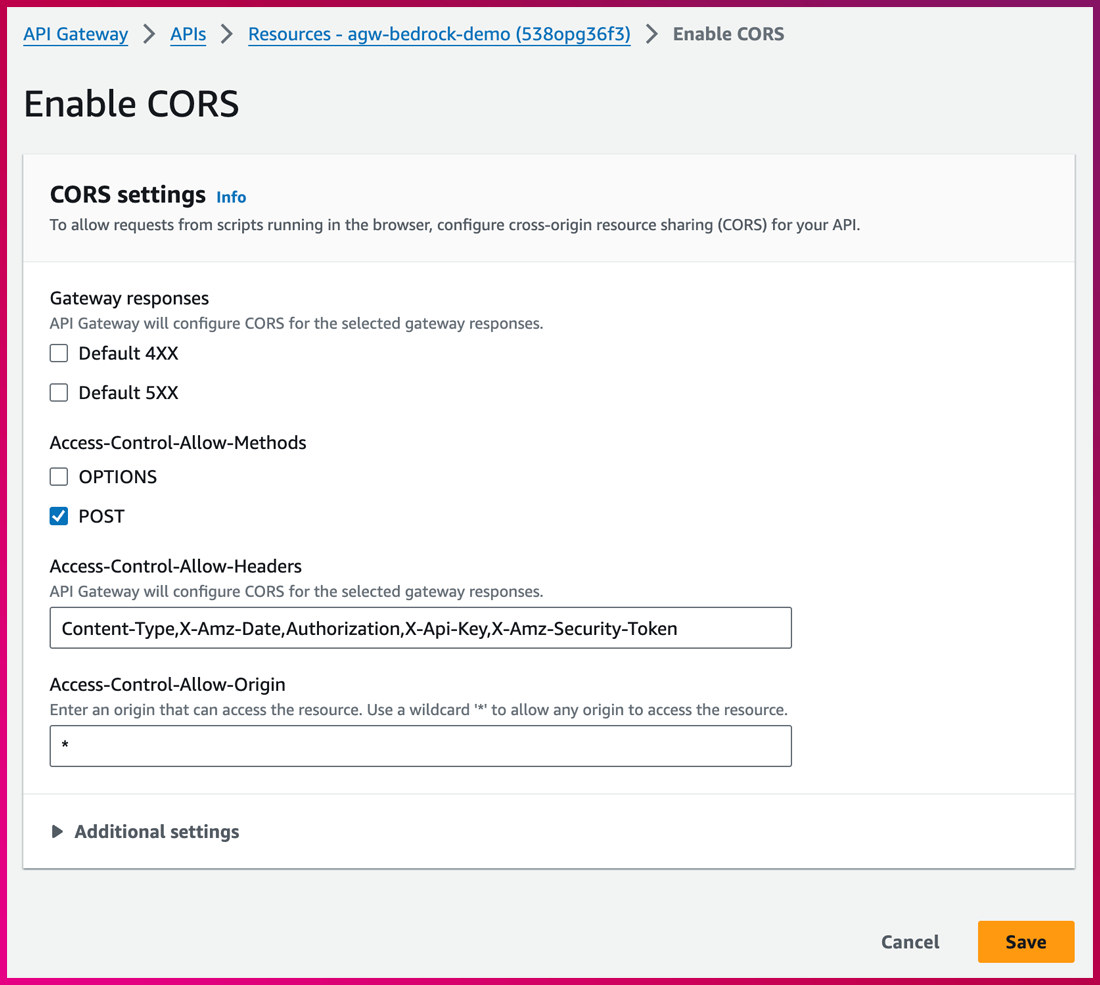Enable the Default 4XX gateway response checkbox

click(59, 353)
